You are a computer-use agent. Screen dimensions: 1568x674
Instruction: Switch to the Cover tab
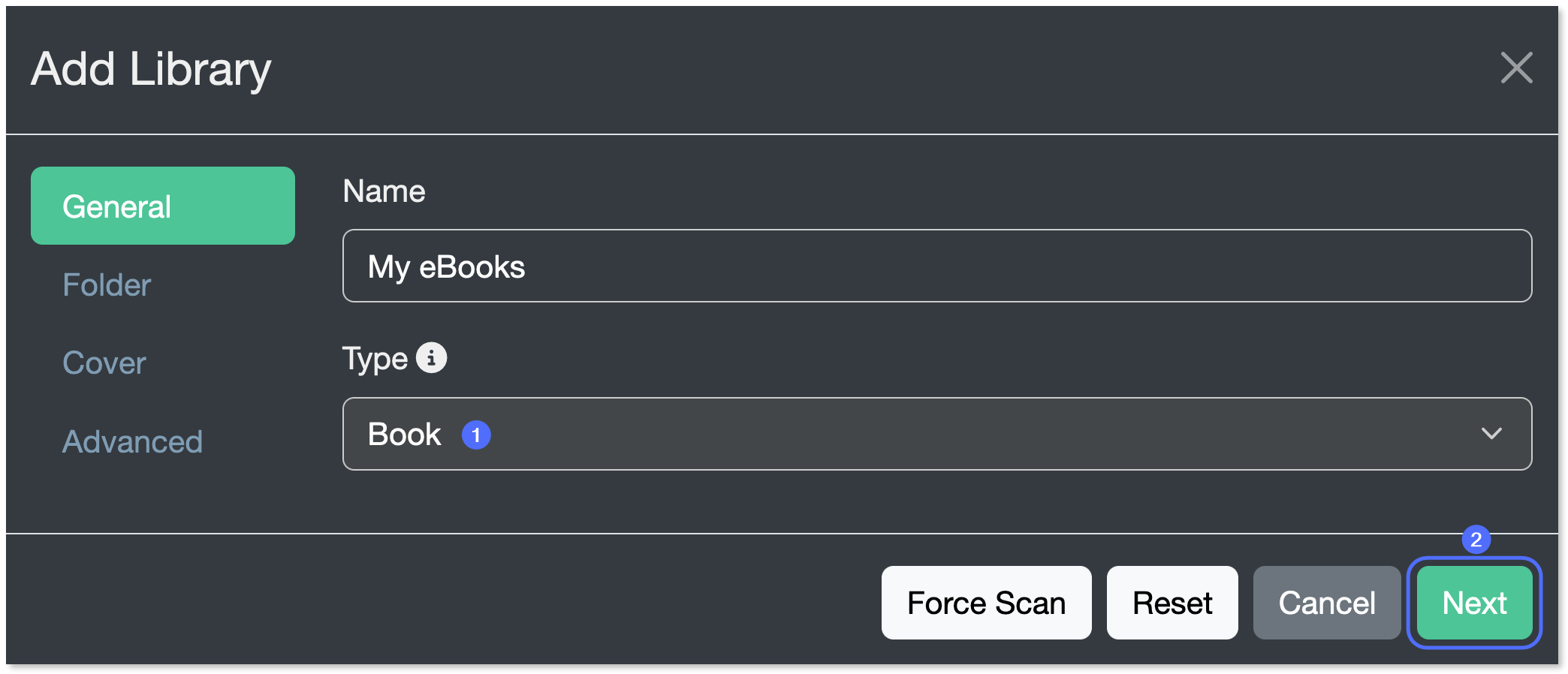(x=104, y=363)
